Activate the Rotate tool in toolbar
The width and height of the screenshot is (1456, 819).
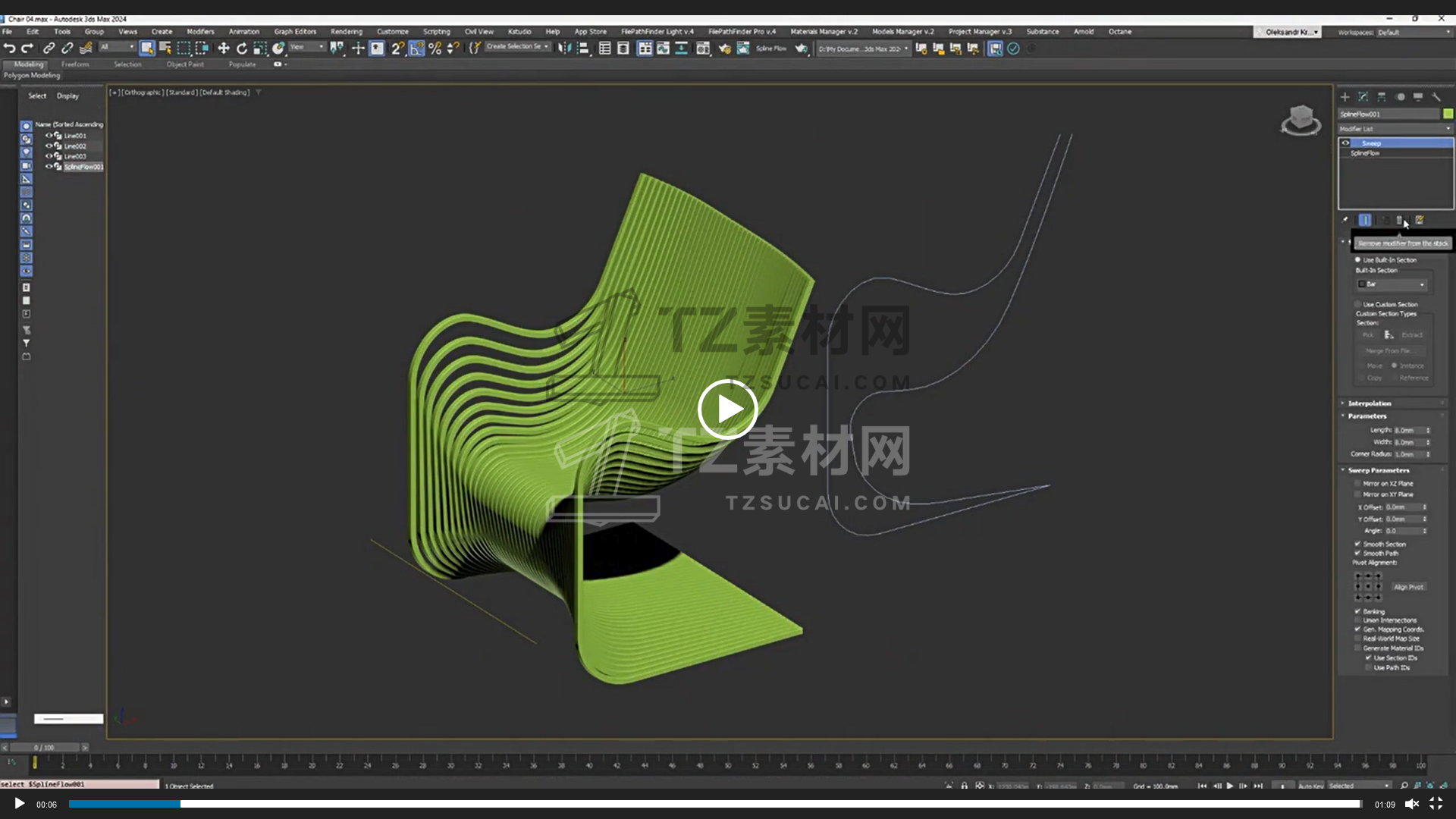point(242,49)
